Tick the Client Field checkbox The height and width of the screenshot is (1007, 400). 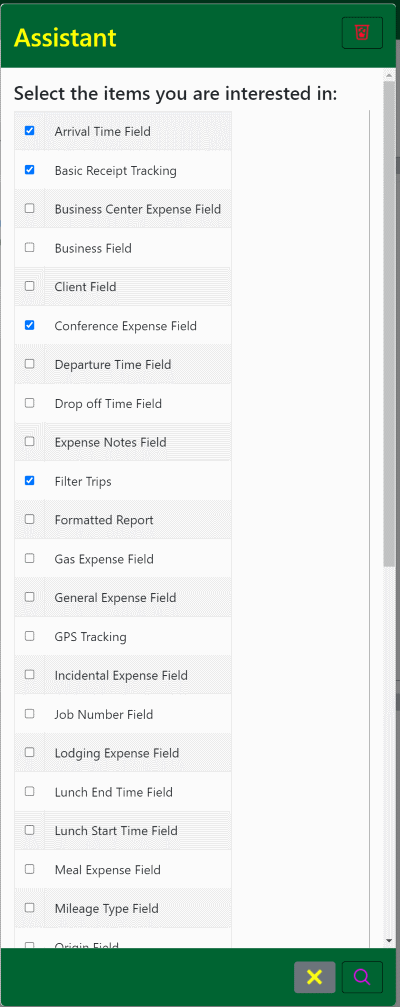click(30, 286)
